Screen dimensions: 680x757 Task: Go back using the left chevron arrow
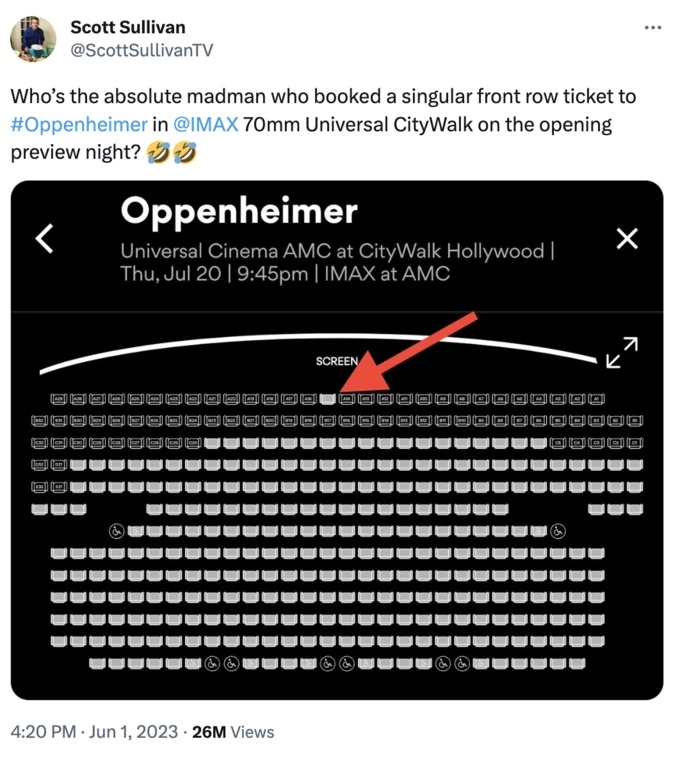tap(44, 238)
